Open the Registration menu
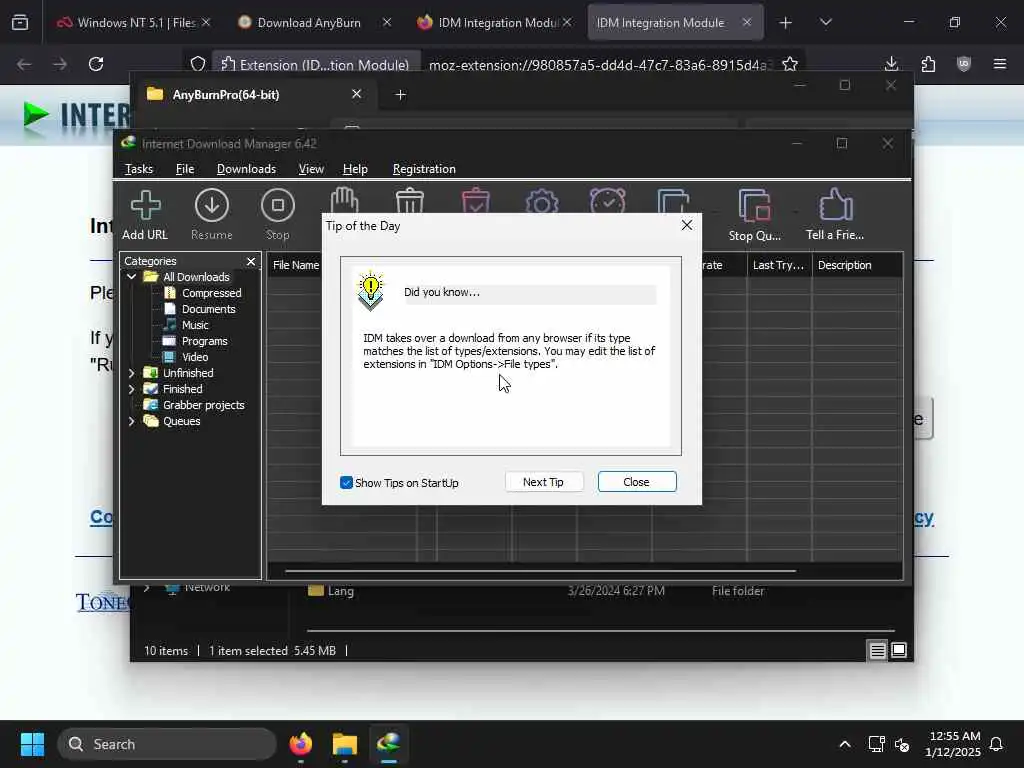The height and width of the screenshot is (768, 1024). coord(424,168)
